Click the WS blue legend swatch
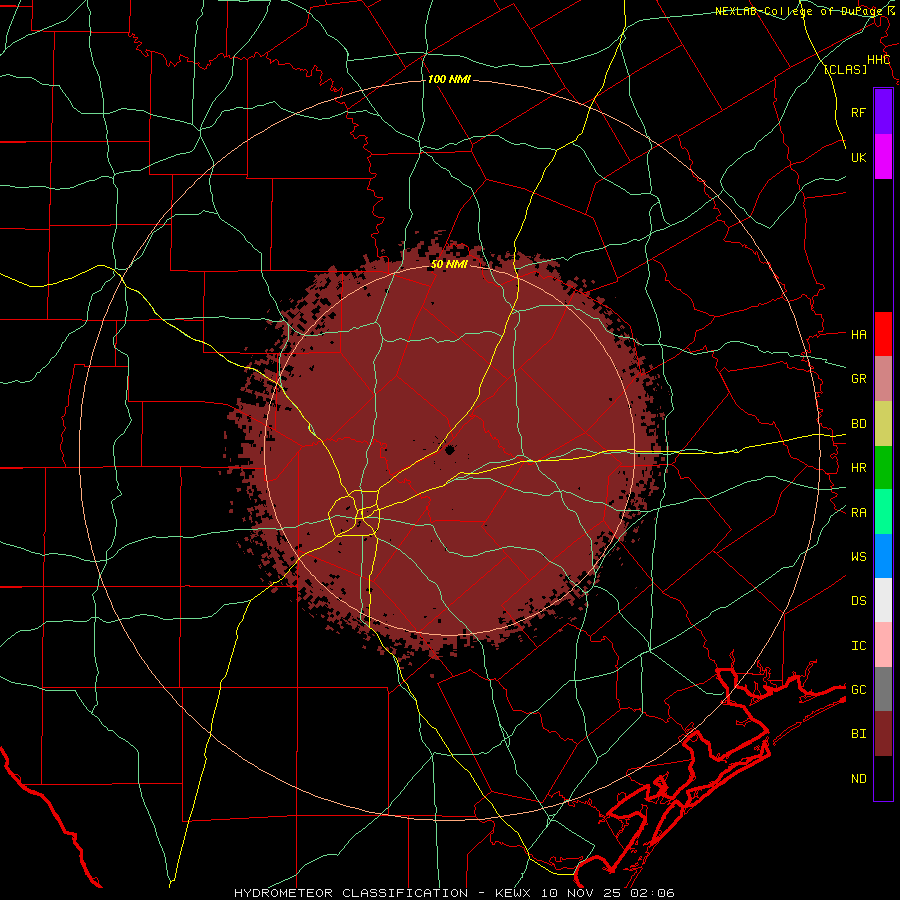Image resolution: width=900 pixels, height=900 pixels. [883, 556]
